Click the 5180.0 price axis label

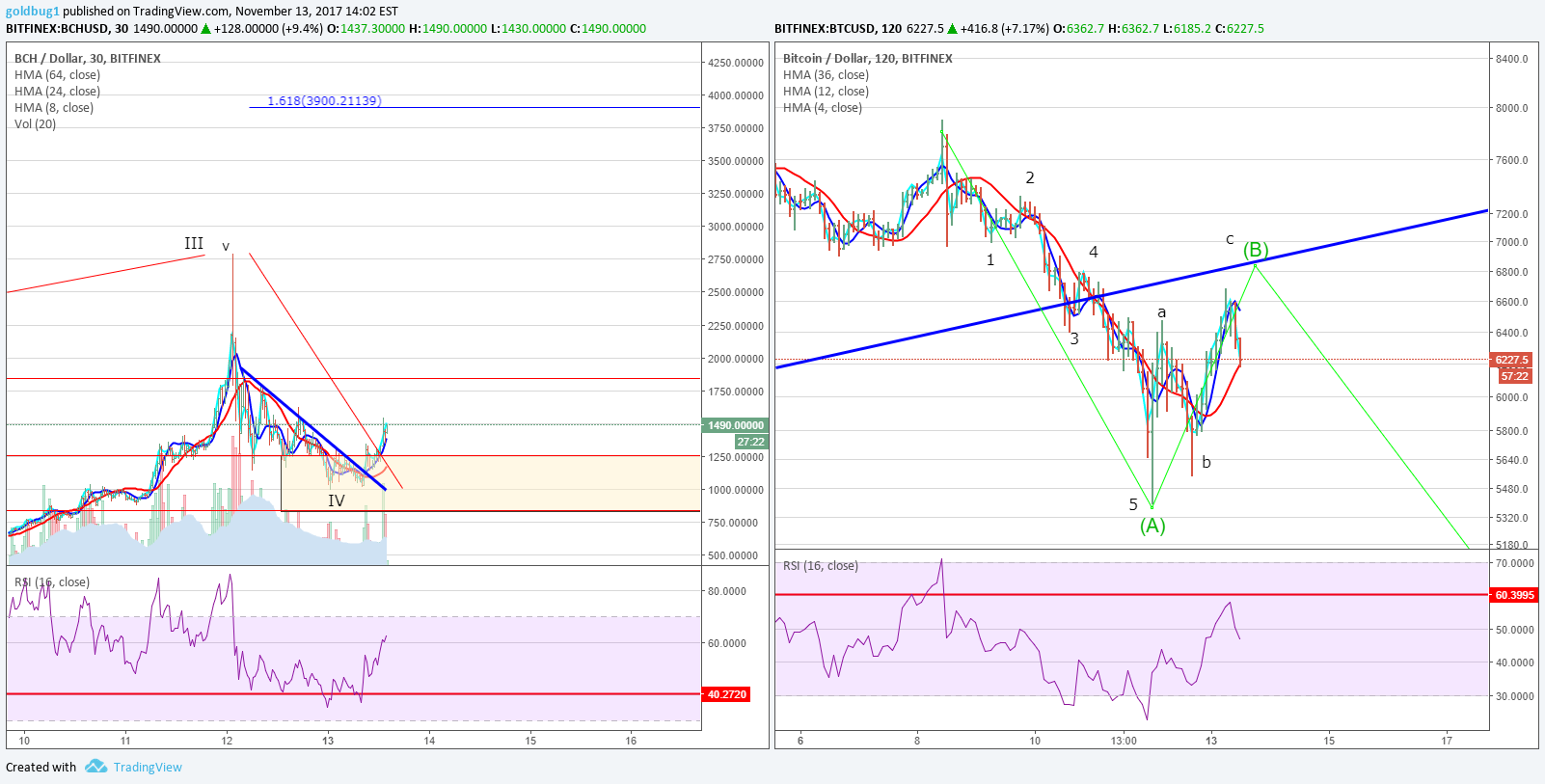click(1512, 546)
